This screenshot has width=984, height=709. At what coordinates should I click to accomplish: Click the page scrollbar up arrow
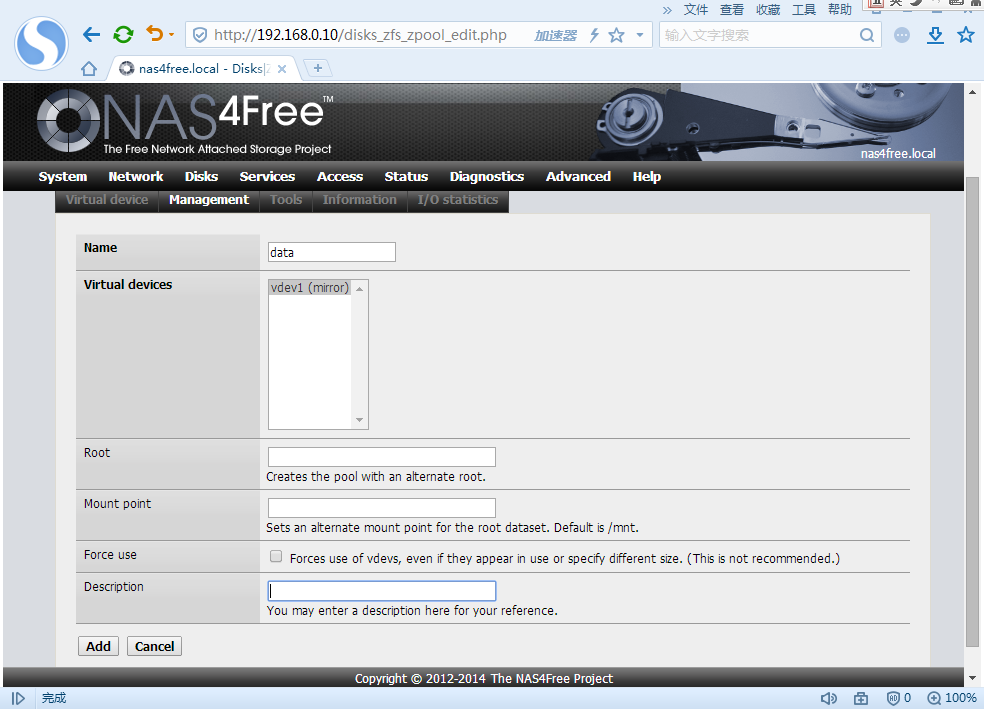tap(972, 92)
